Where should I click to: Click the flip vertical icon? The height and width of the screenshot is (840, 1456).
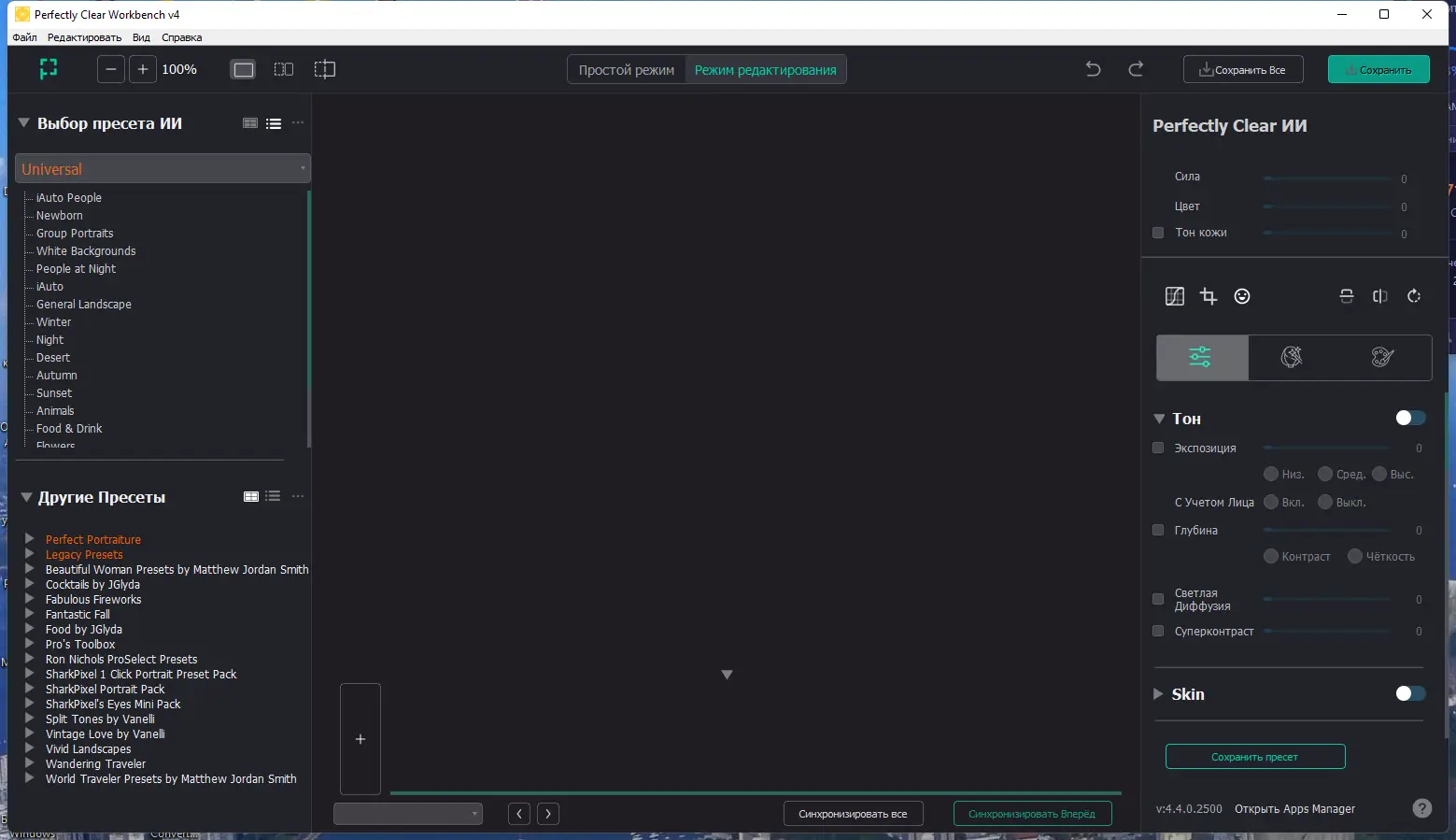point(1347,296)
